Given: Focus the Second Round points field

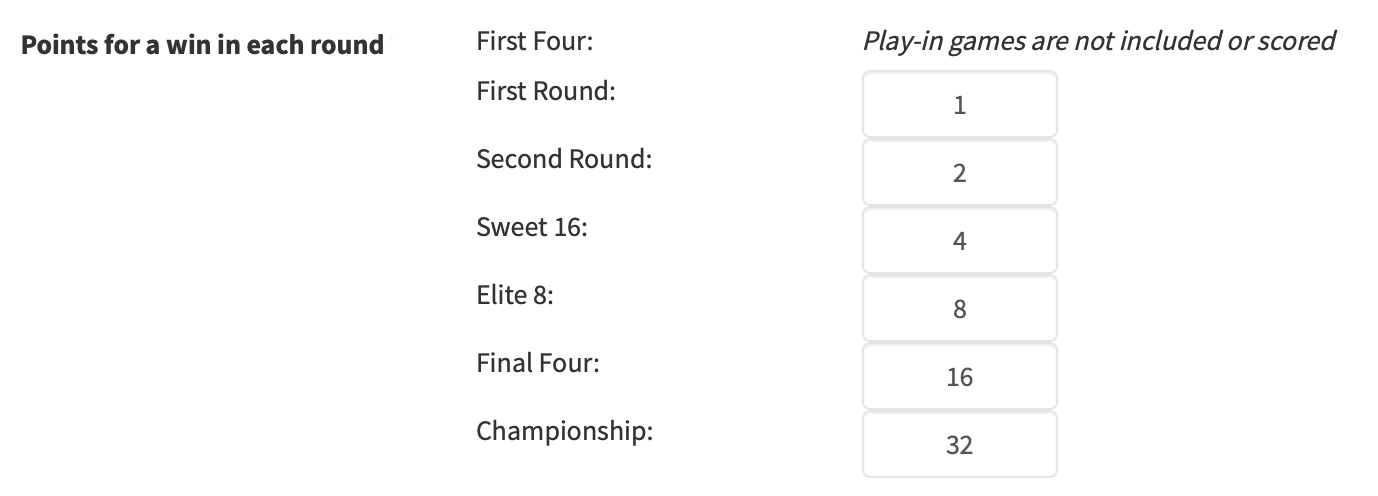Looking at the screenshot, I should click(x=959, y=173).
